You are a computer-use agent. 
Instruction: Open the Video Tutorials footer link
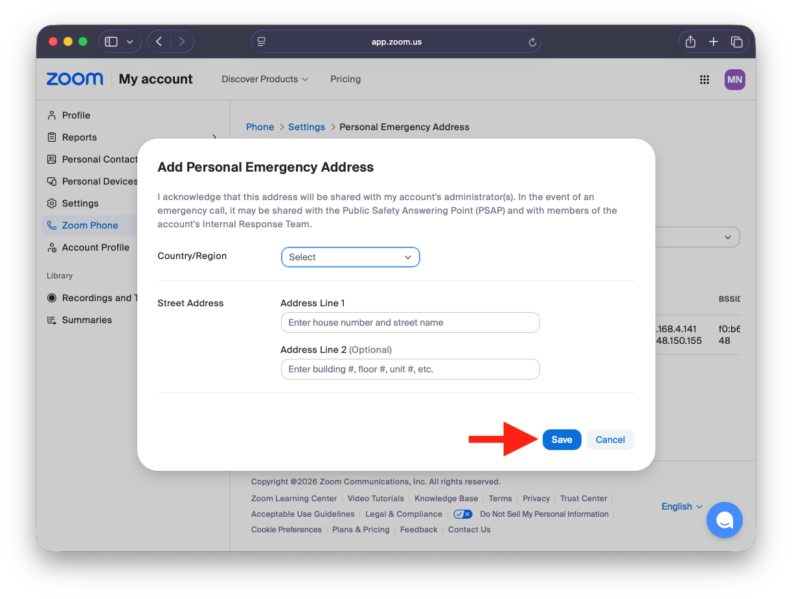point(375,498)
